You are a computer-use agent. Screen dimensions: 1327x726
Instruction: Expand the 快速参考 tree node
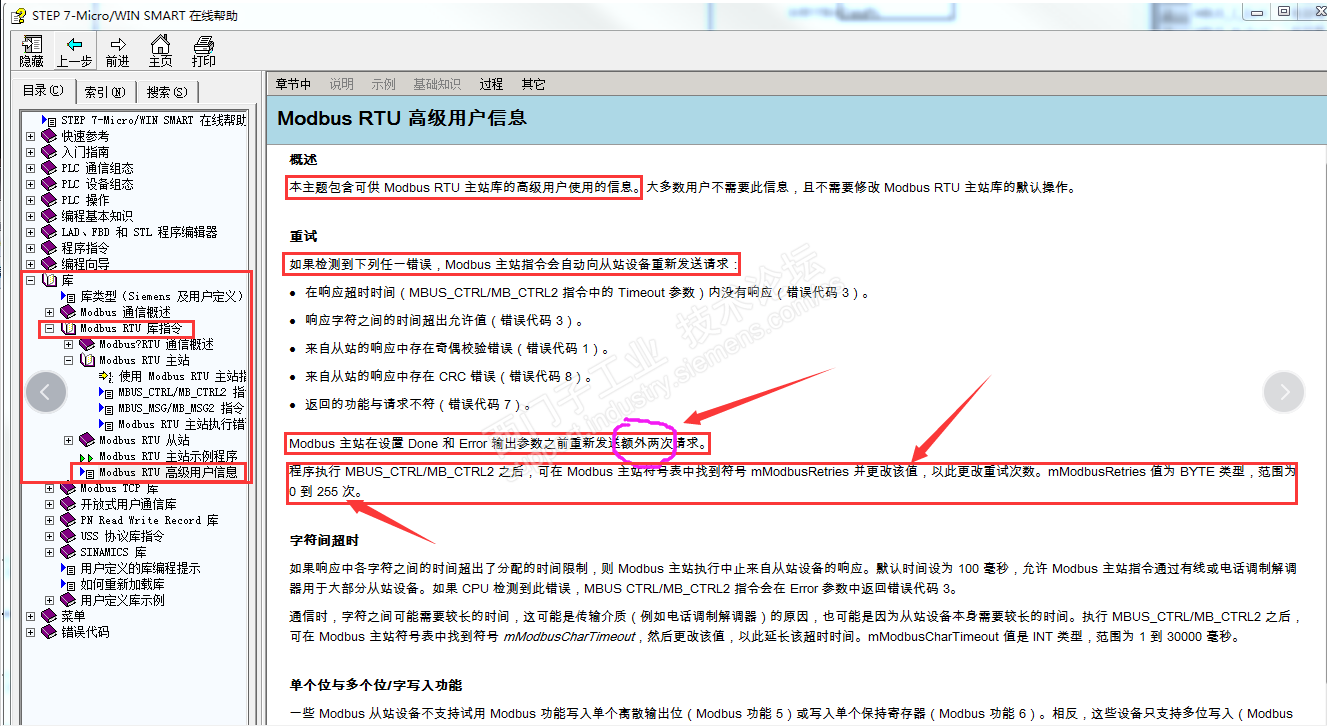click(x=31, y=136)
